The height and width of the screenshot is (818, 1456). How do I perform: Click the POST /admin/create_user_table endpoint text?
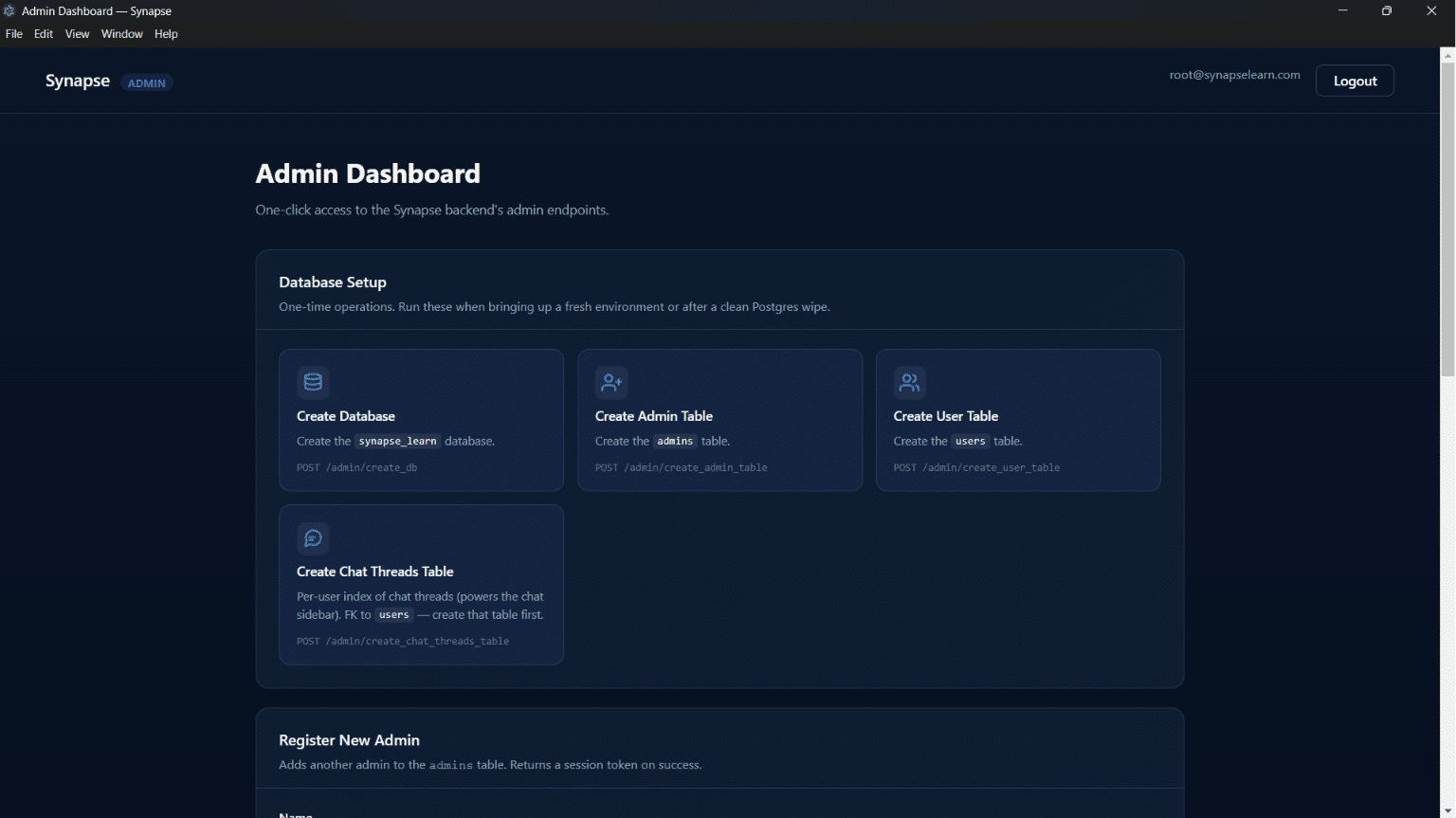click(977, 467)
